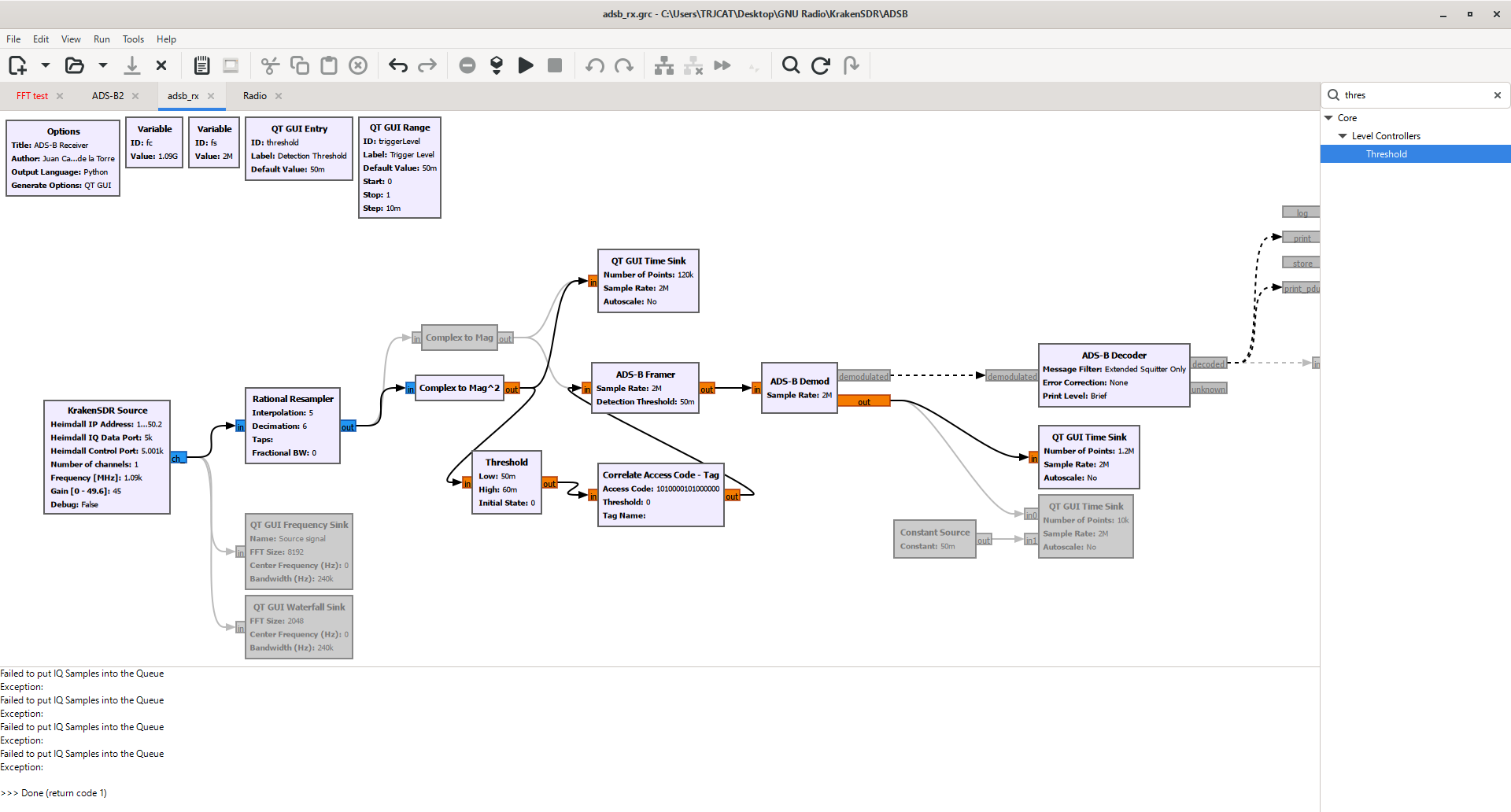Clear the block search field text
The width and height of the screenshot is (1511, 812).
pos(1497,95)
